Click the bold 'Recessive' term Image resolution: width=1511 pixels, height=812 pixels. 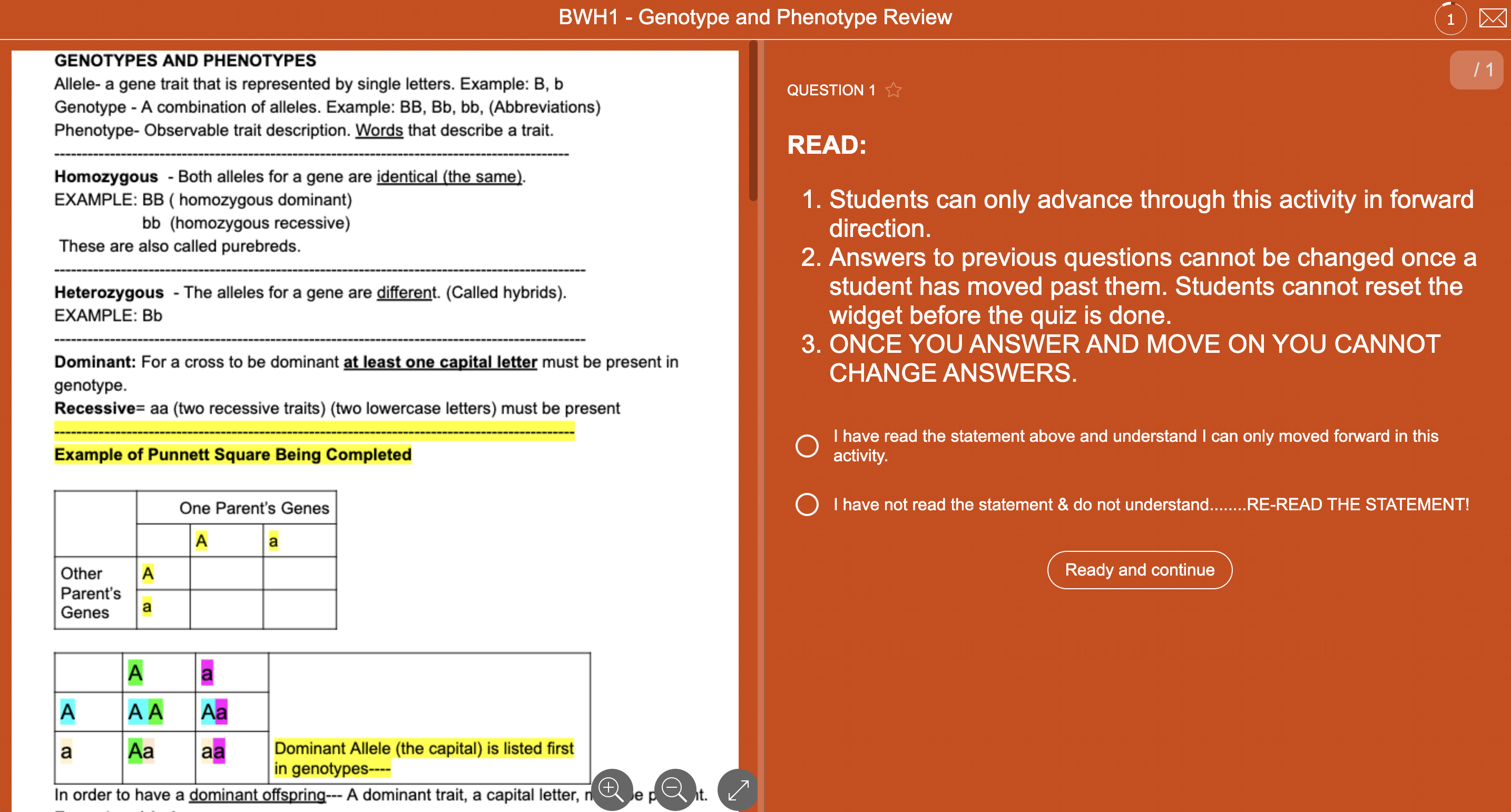95,408
